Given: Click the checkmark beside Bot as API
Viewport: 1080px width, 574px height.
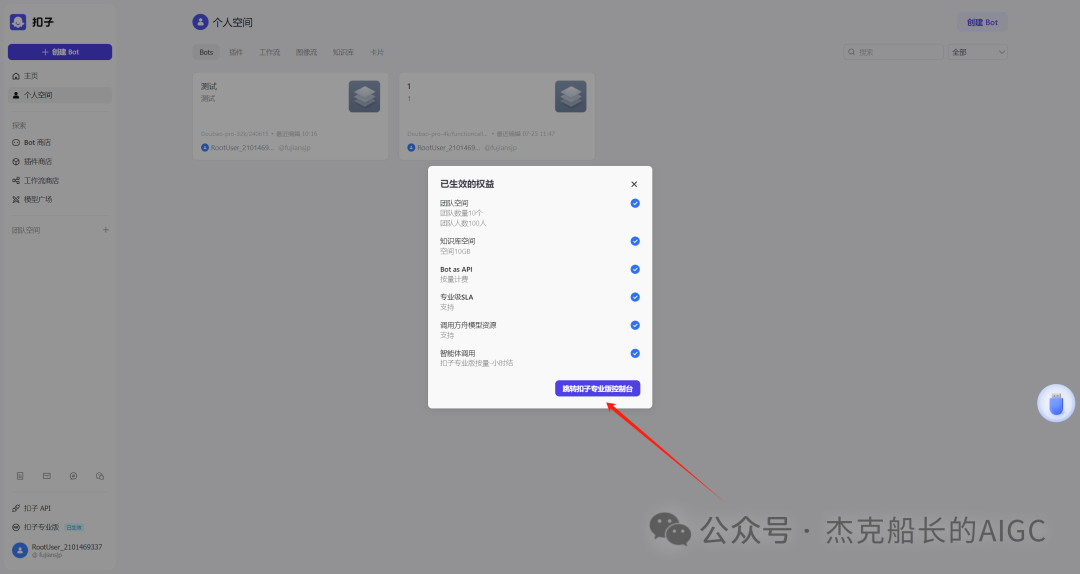Looking at the screenshot, I should tap(635, 269).
